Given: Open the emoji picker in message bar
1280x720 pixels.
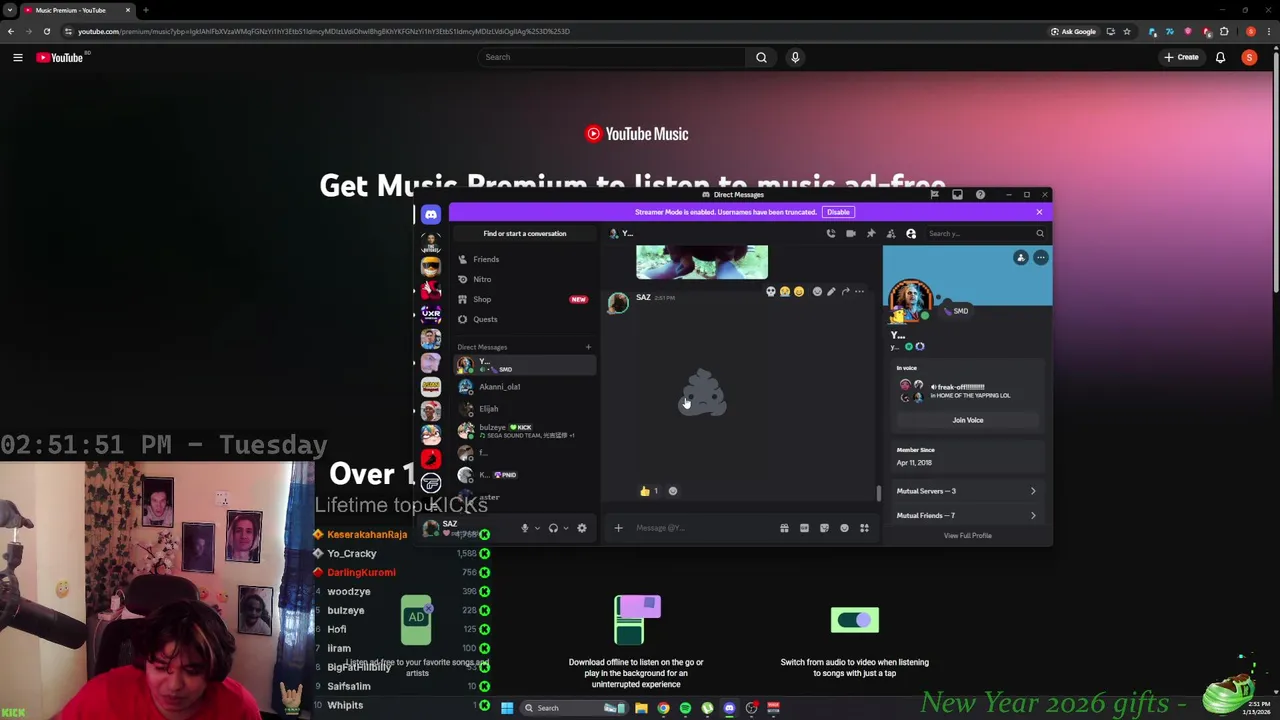Looking at the screenshot, I should (844, 528).
